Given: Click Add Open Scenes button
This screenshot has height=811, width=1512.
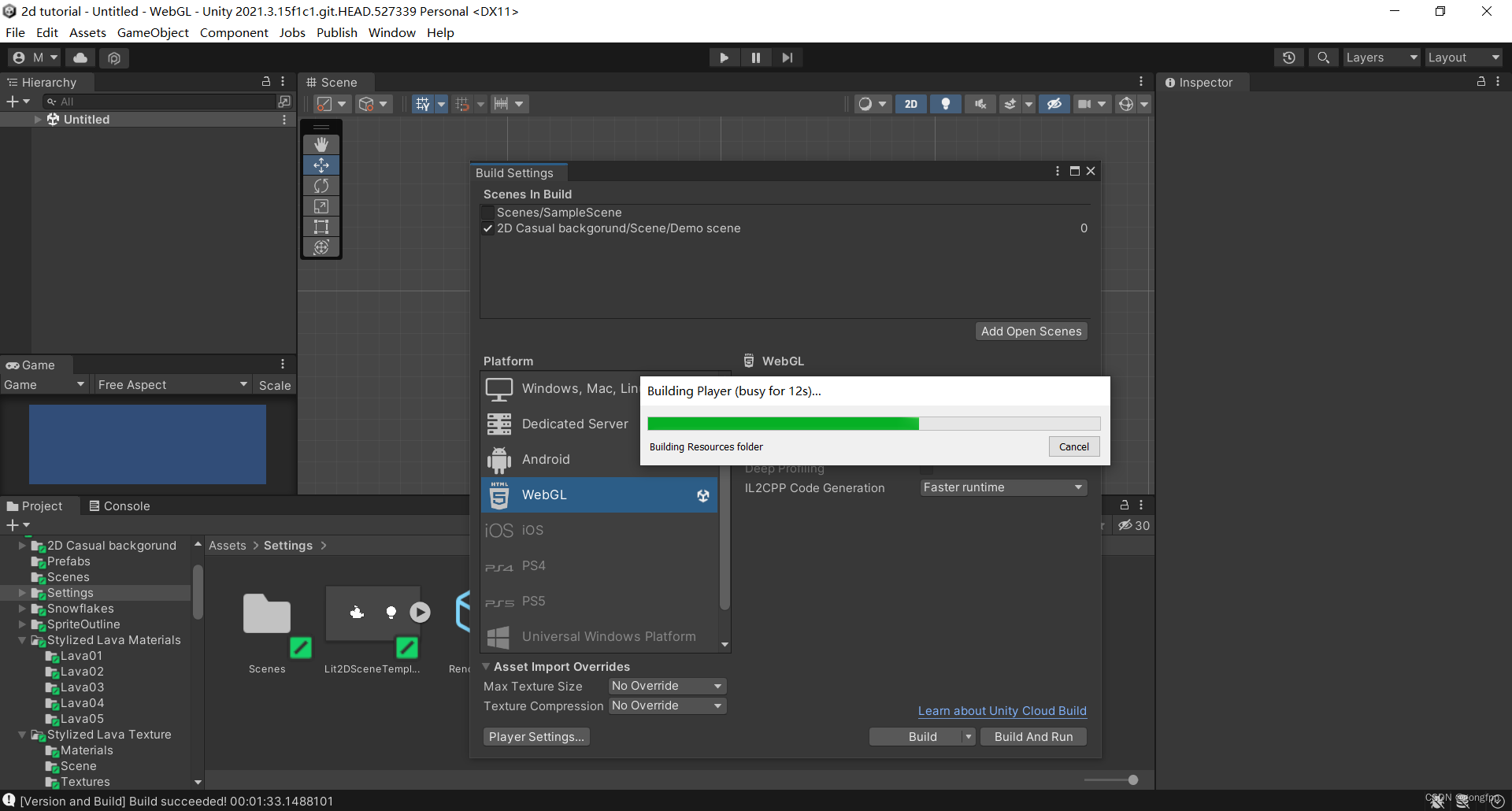Looking at the screenshot, I should (1031, 331).
